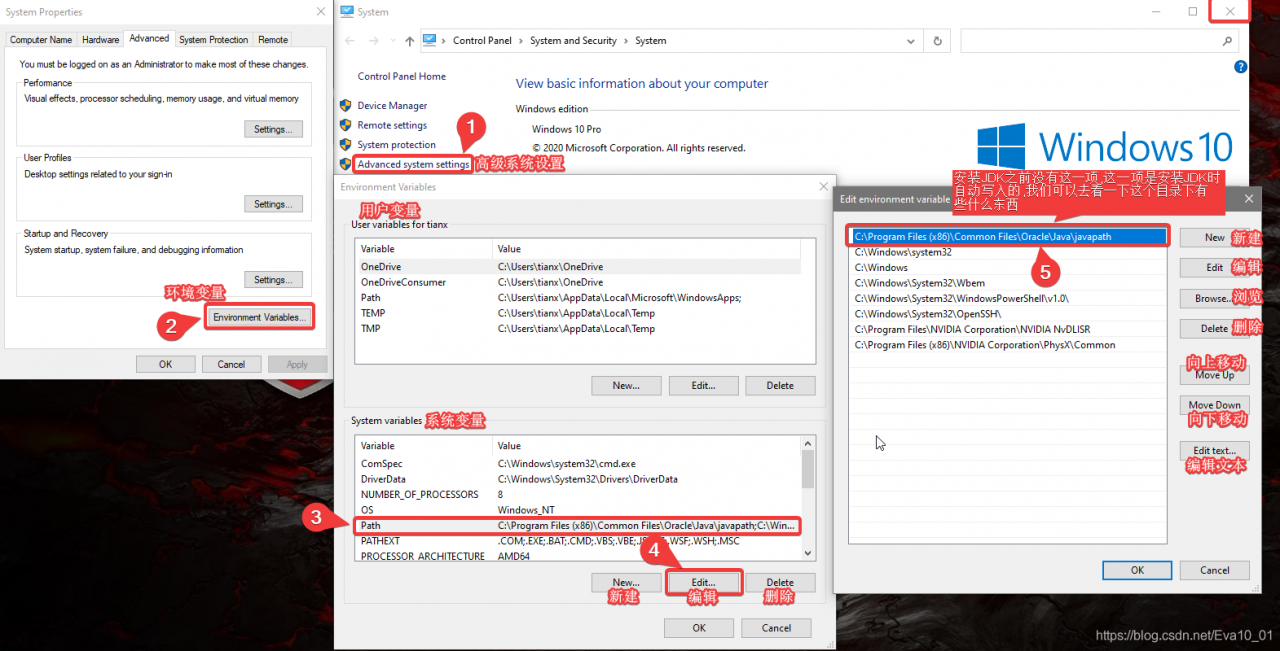Click the Forward arrow in System window
Screen dimensions: 1280x651
375,41
